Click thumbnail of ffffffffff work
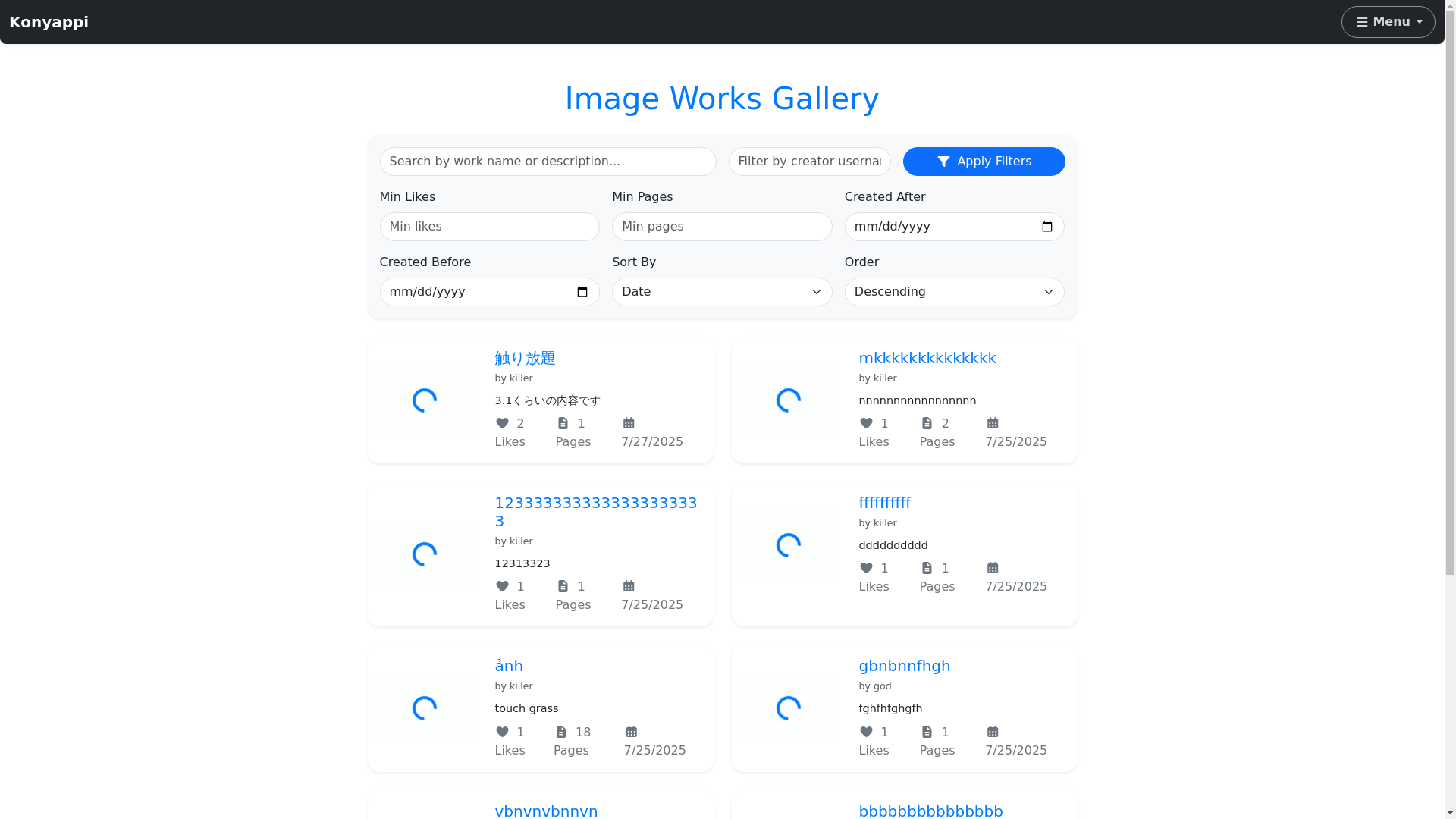Viewport: 1456px width, 819px height. click(789, 545)
